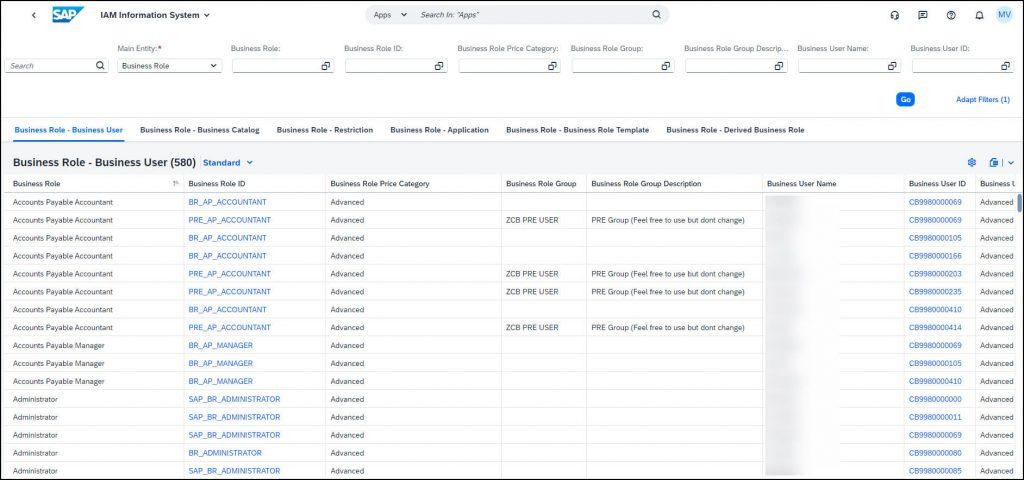
Task: Open table settings gear icon
Action: pyautogui.click(x=971, y=163)
